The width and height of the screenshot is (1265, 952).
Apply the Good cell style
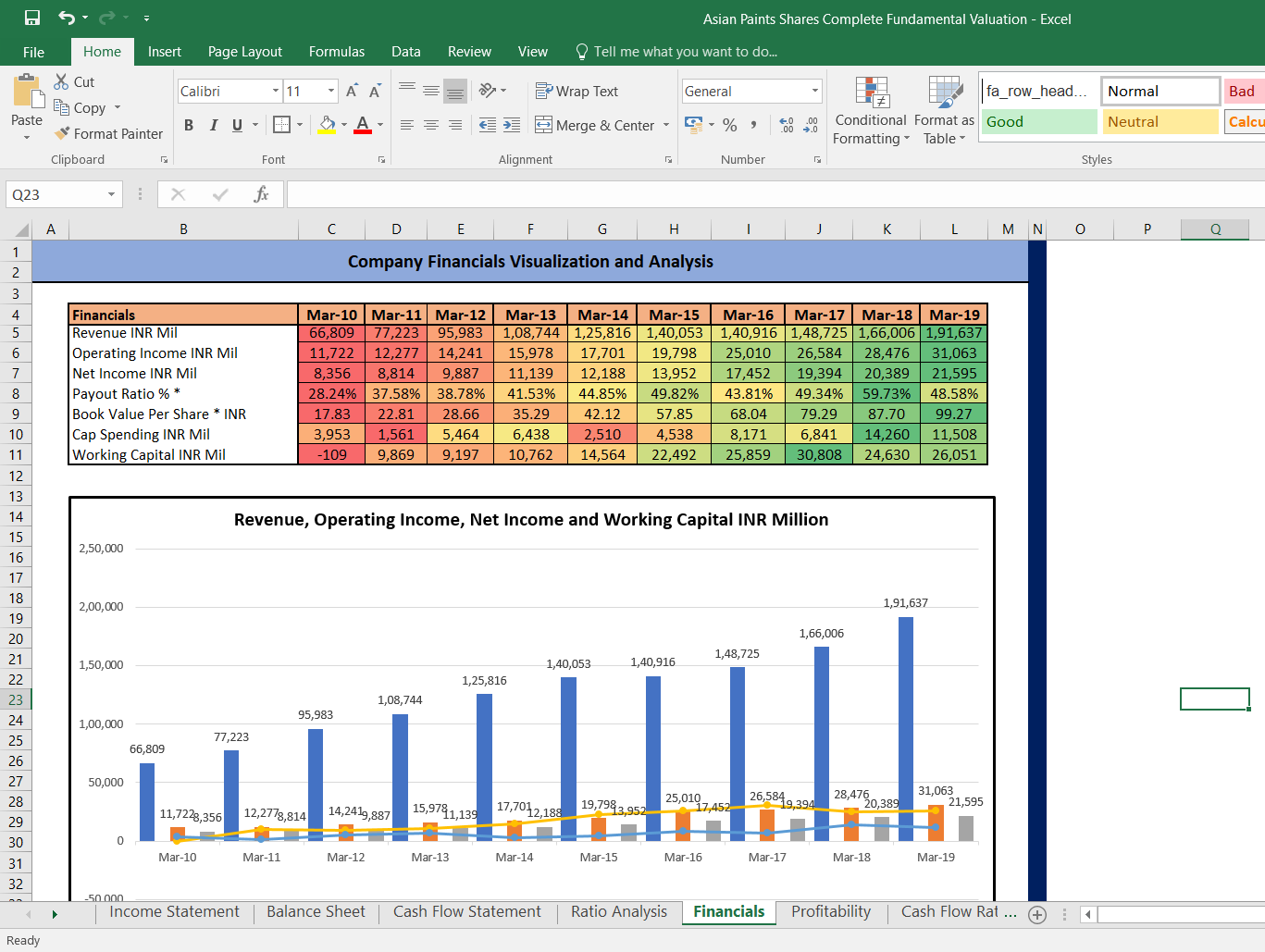[1038, 121]
